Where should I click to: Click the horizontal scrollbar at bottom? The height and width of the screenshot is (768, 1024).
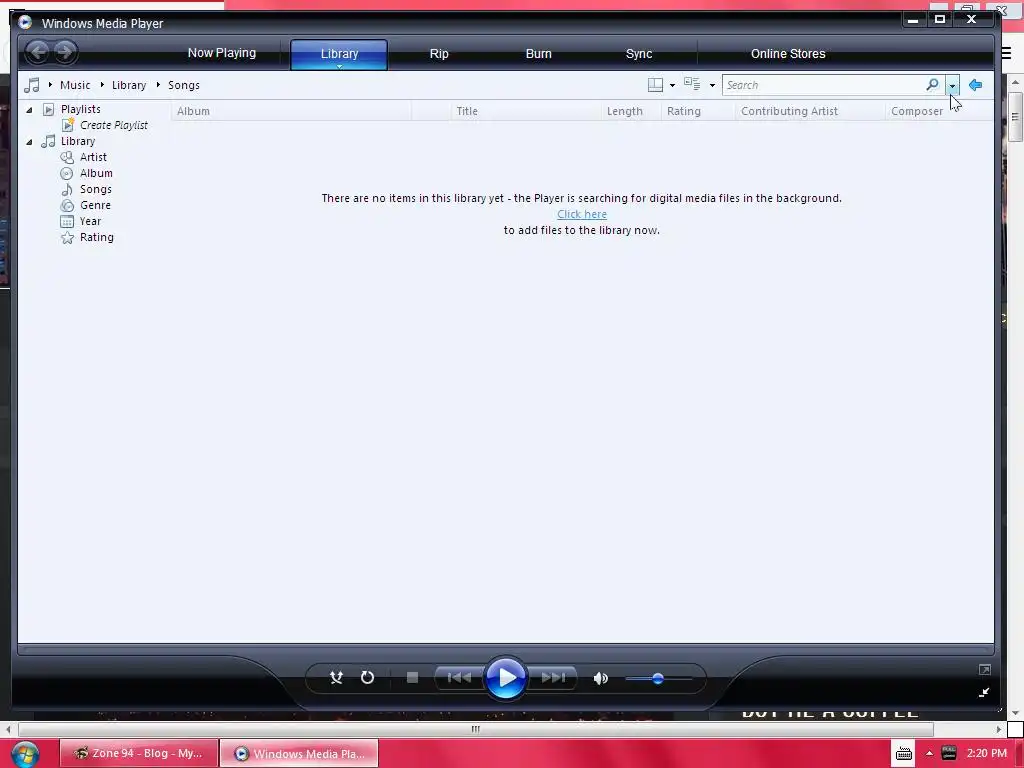pyautogui.click(x=475, y=729)
